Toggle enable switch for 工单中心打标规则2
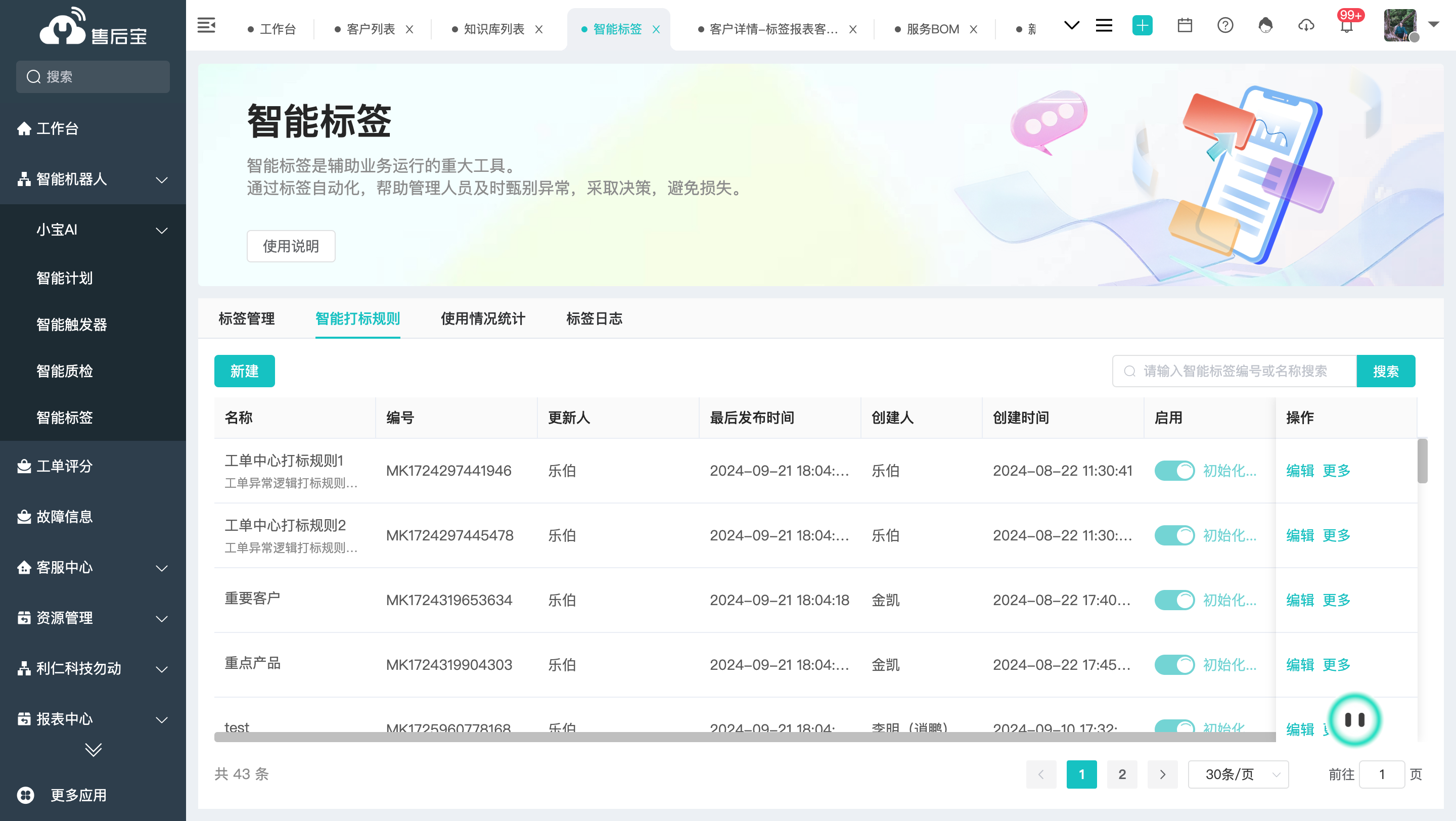This screenshot has width=1456, height=821. click(x=1174, y=535)
